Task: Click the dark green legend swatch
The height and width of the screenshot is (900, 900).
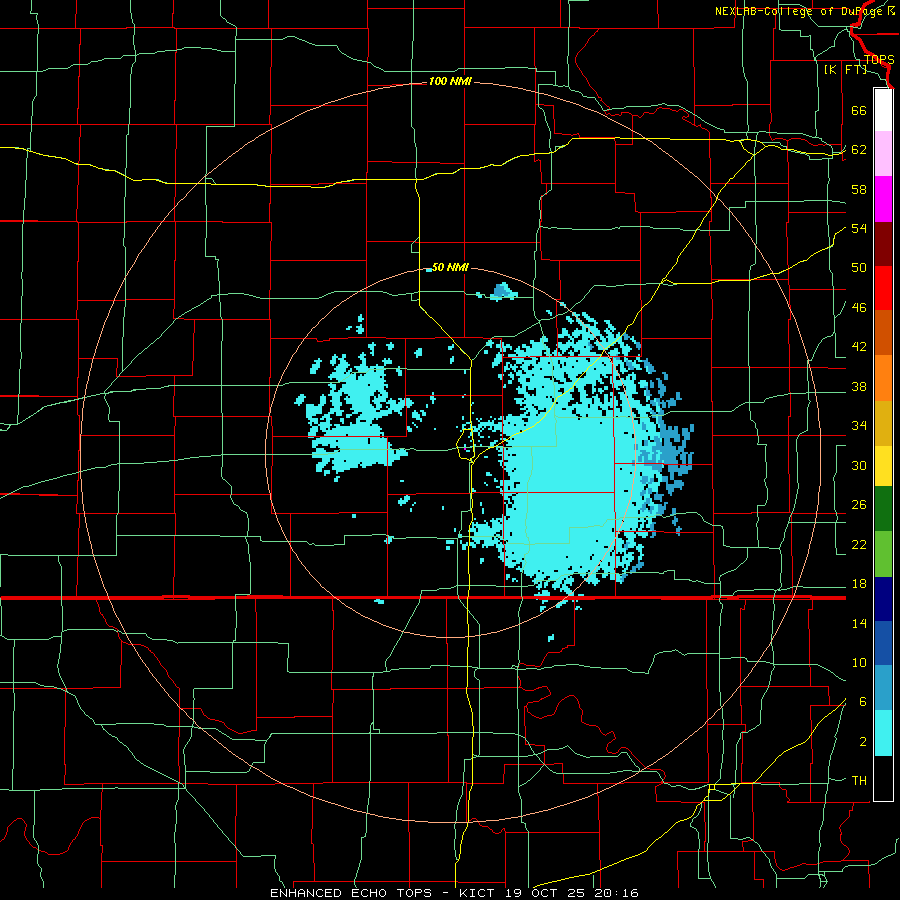Action: (883, 509)
